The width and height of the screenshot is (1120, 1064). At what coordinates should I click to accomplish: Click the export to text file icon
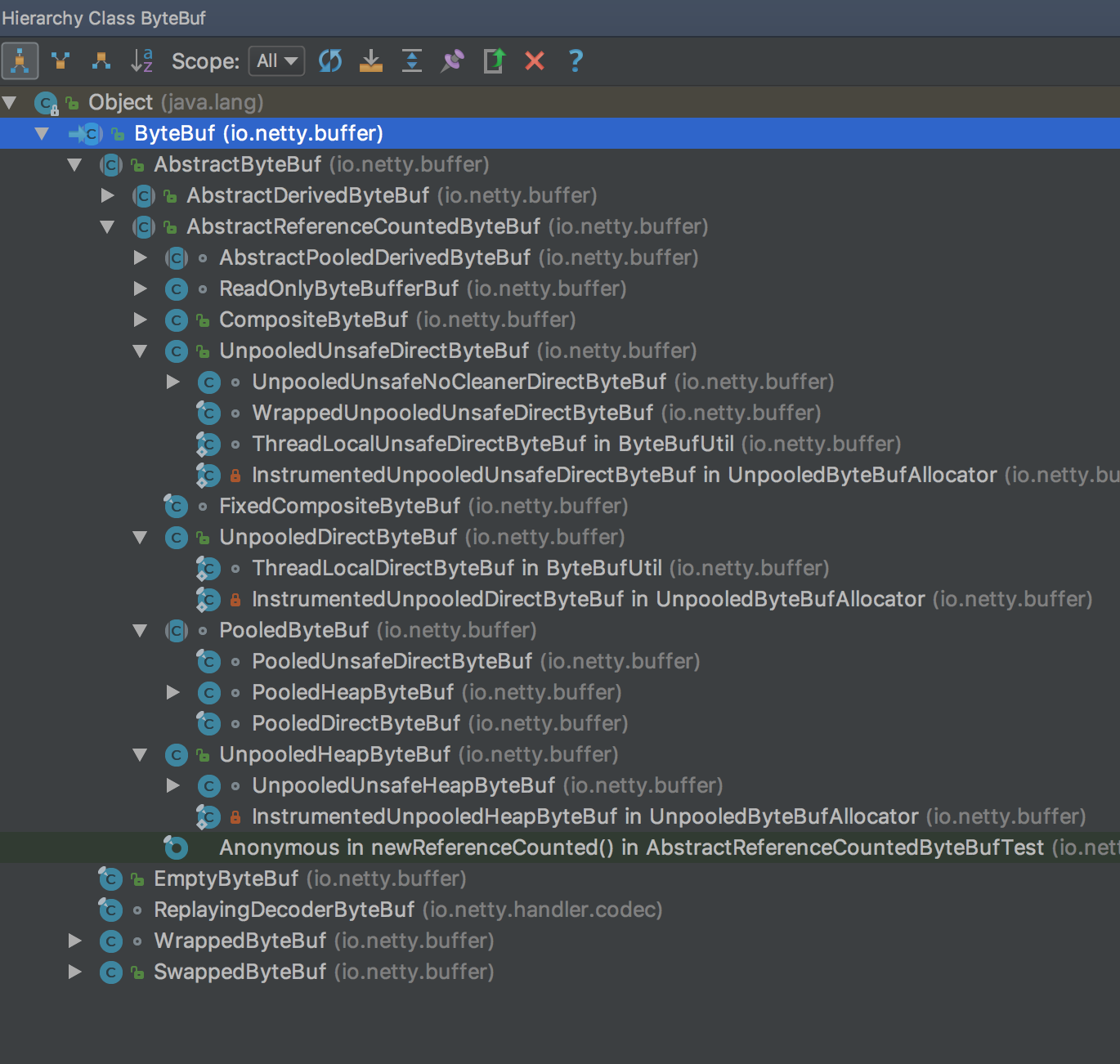pyautogui.click(x=494, y=61)
